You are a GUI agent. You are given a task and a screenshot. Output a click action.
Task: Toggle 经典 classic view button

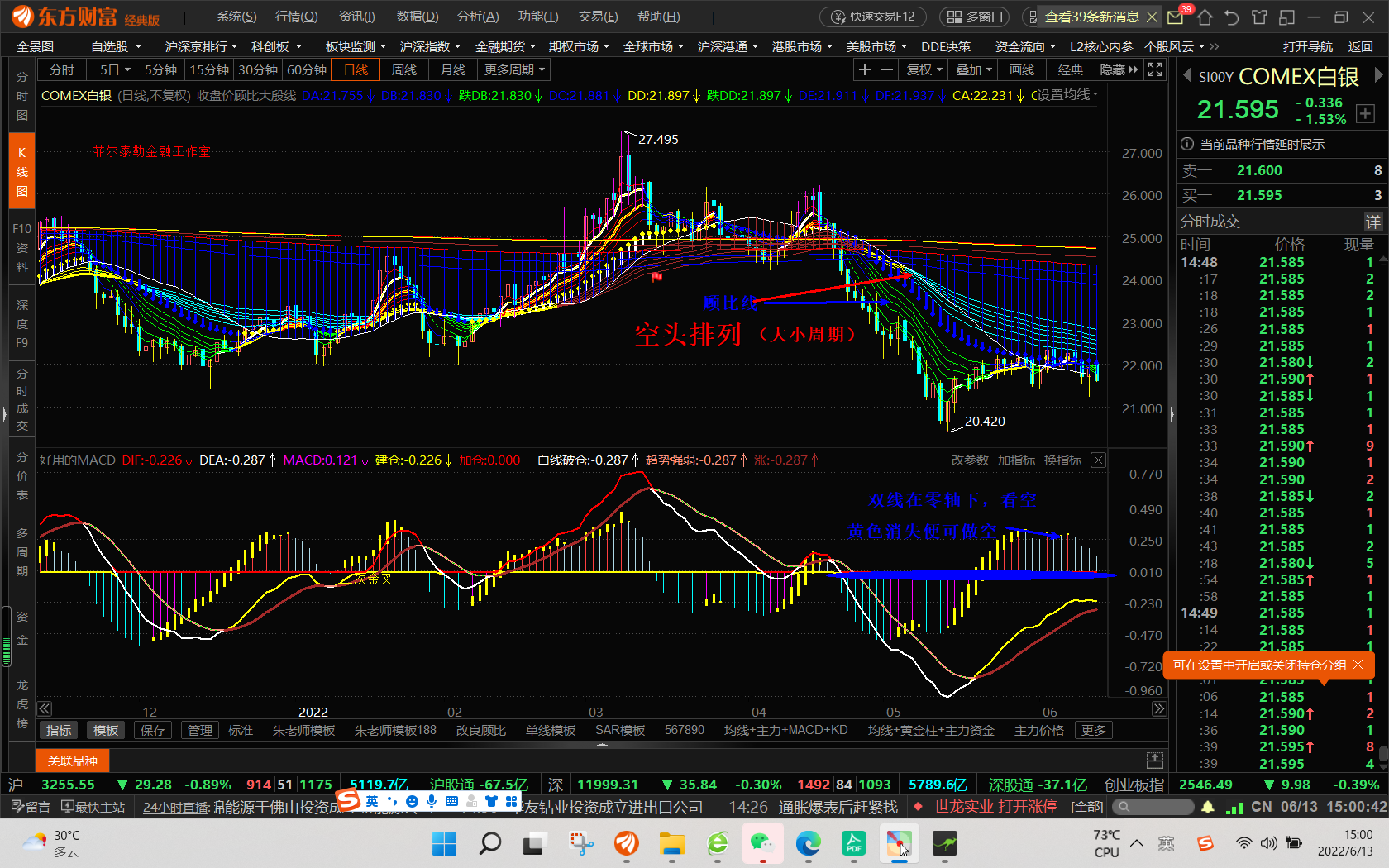(1070, 70)
